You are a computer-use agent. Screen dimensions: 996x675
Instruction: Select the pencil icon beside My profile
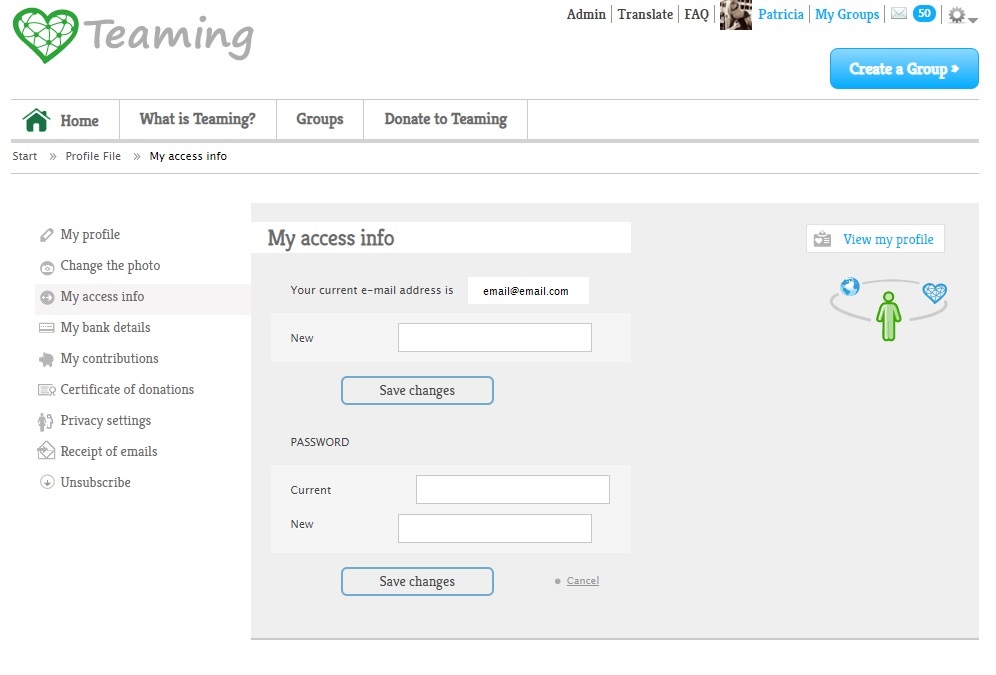click(47, 234)
